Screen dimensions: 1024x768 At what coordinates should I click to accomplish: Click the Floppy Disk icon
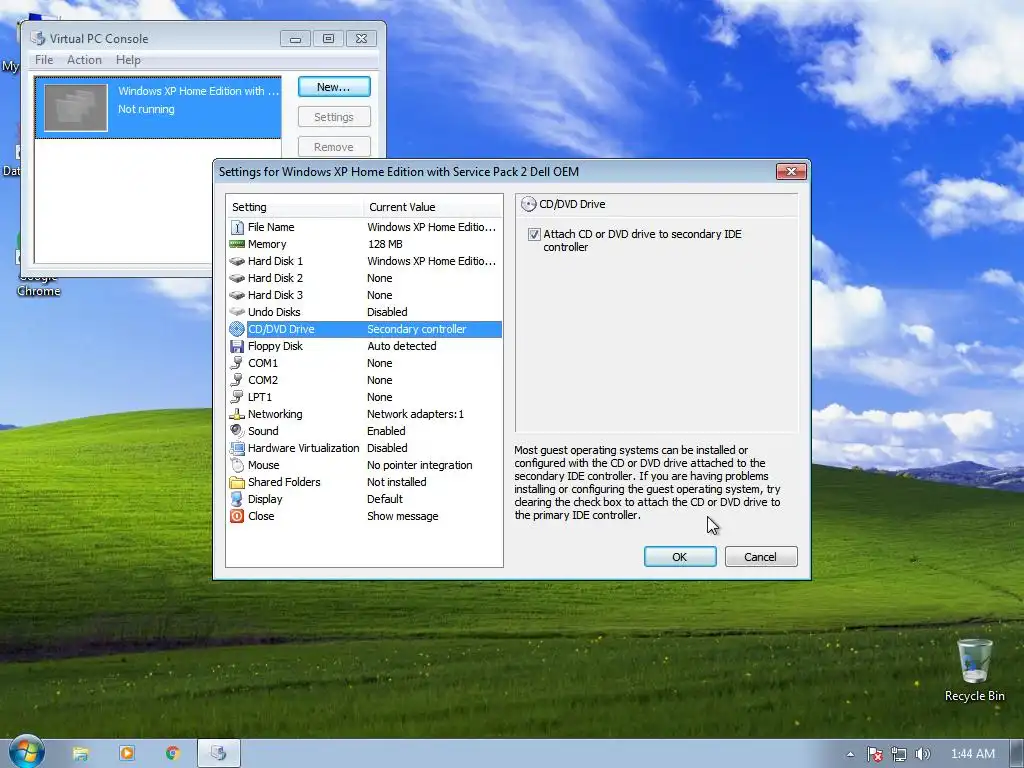pyautogui.click(x=237, y=346)
